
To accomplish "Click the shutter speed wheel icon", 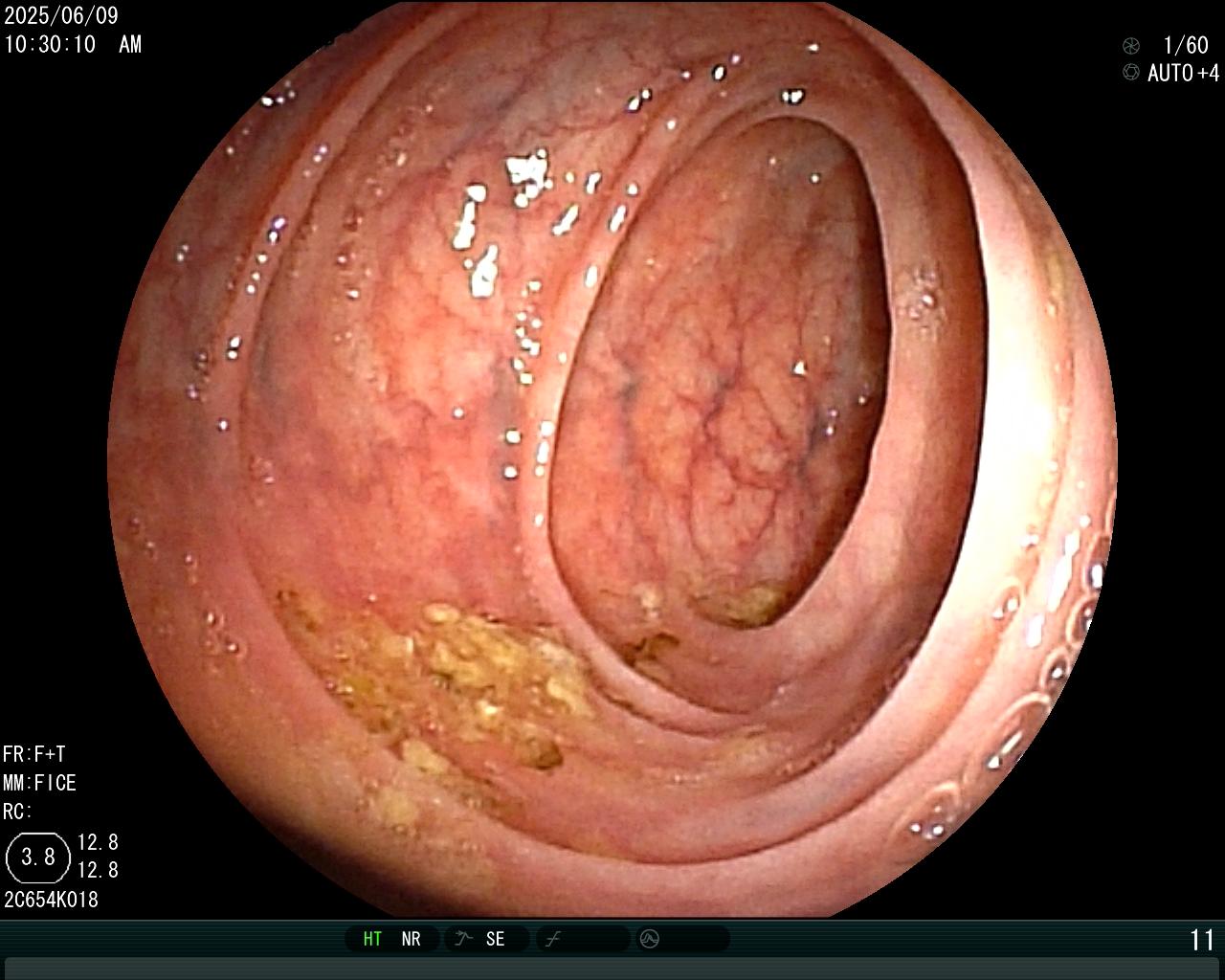I will coord(1131,45).
